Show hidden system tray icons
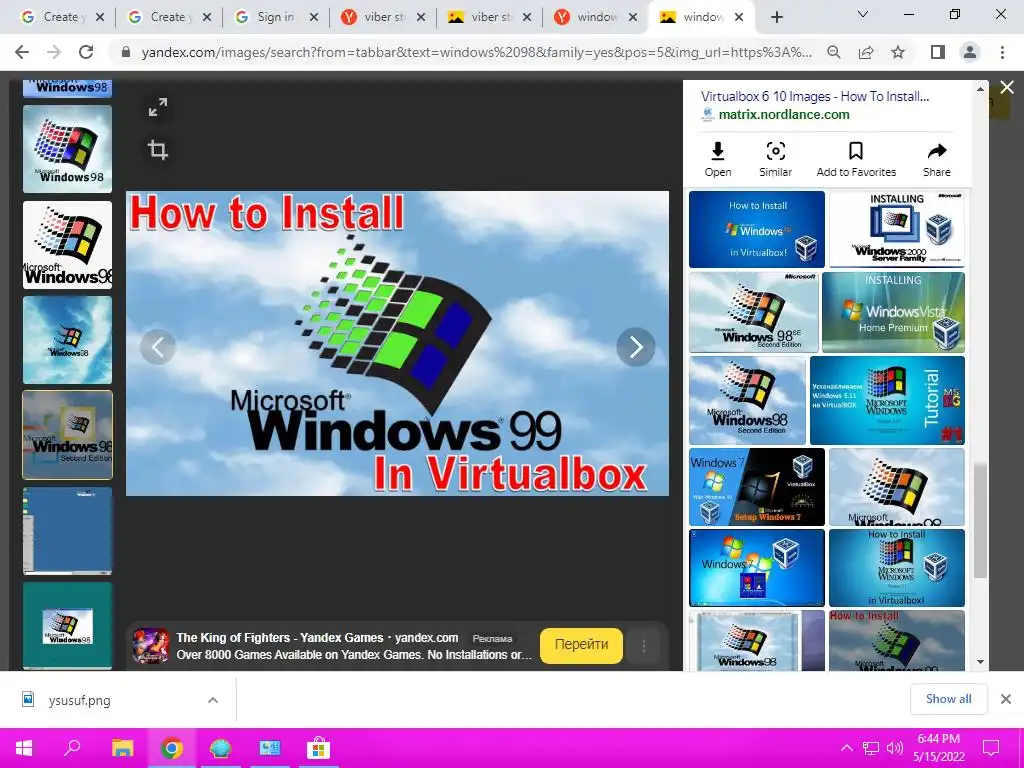 click(846, 748)
